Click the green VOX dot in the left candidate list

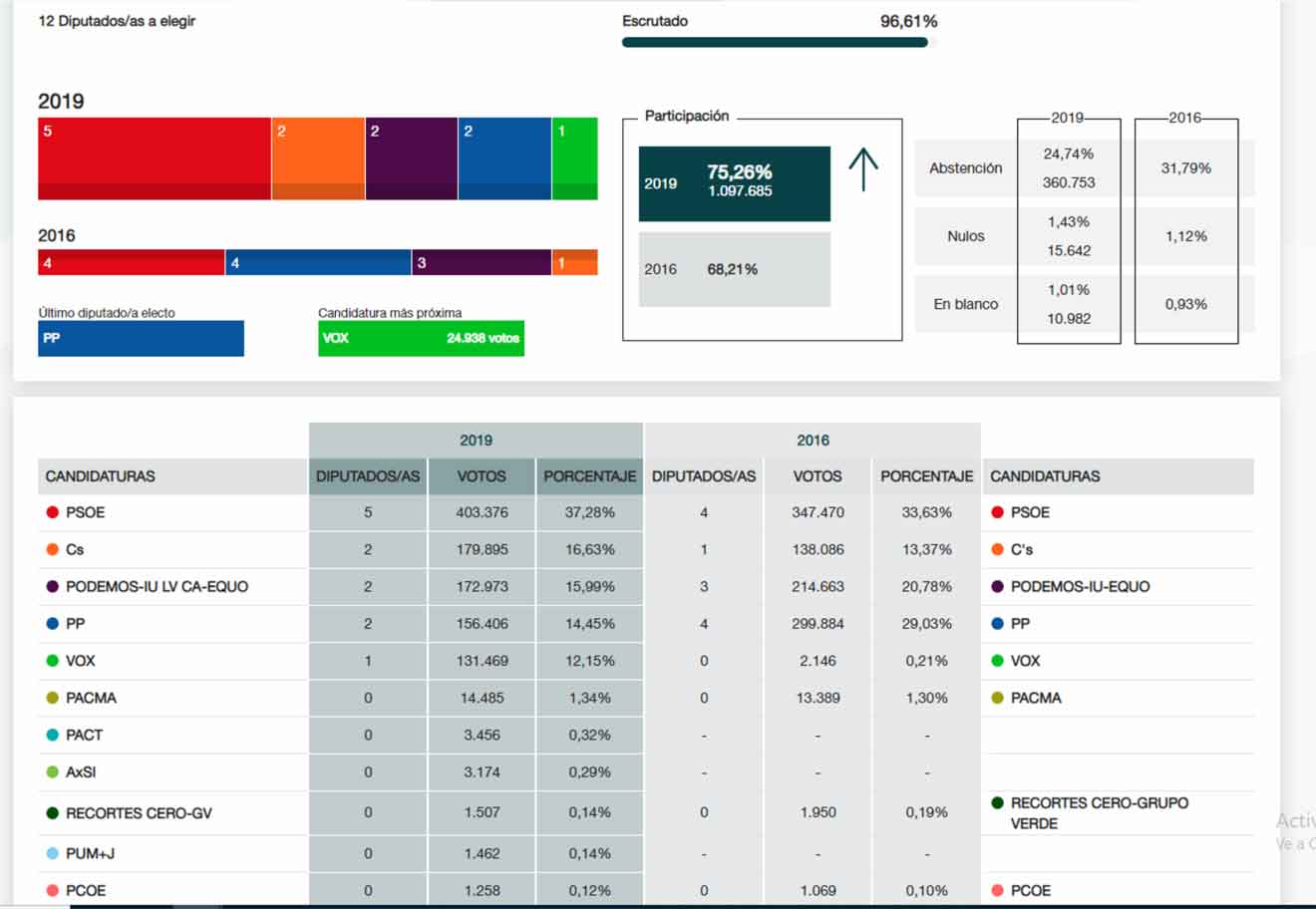tap(52, 661)
